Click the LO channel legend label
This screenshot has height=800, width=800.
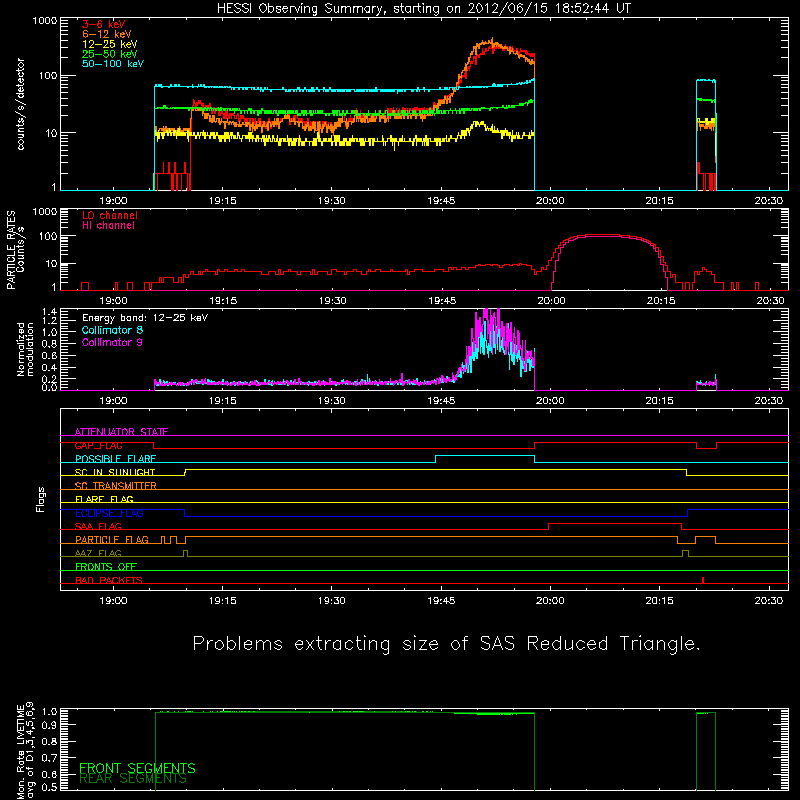point(110,215)
